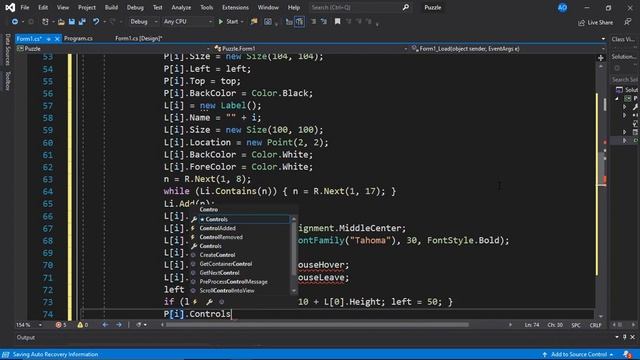Switch to the Form1.cs [Design] tab

(x=139, y=38)
